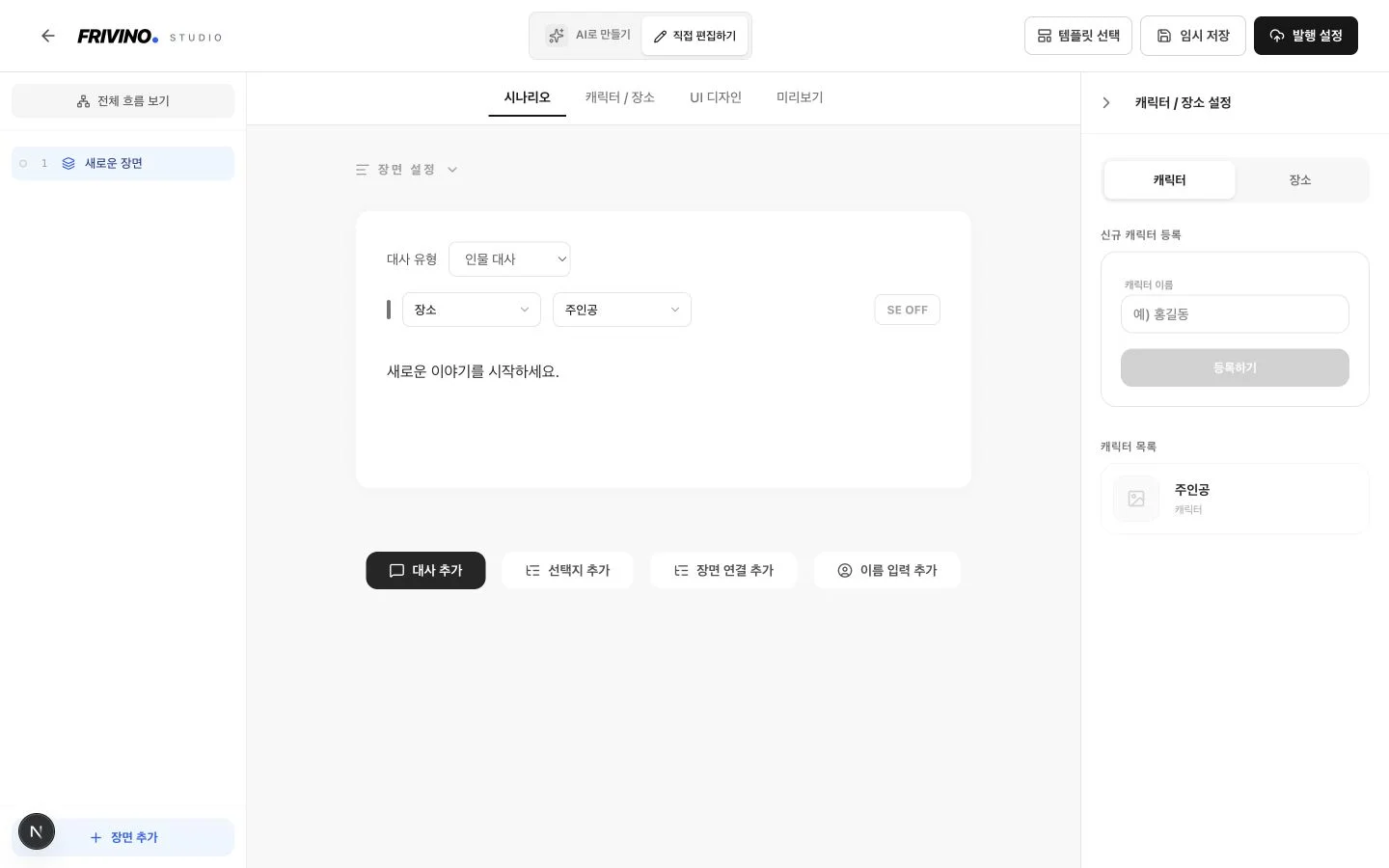Select the 장소 segment in settings panel
Screen dimensions: 1389x868
tap(1300, 180)
